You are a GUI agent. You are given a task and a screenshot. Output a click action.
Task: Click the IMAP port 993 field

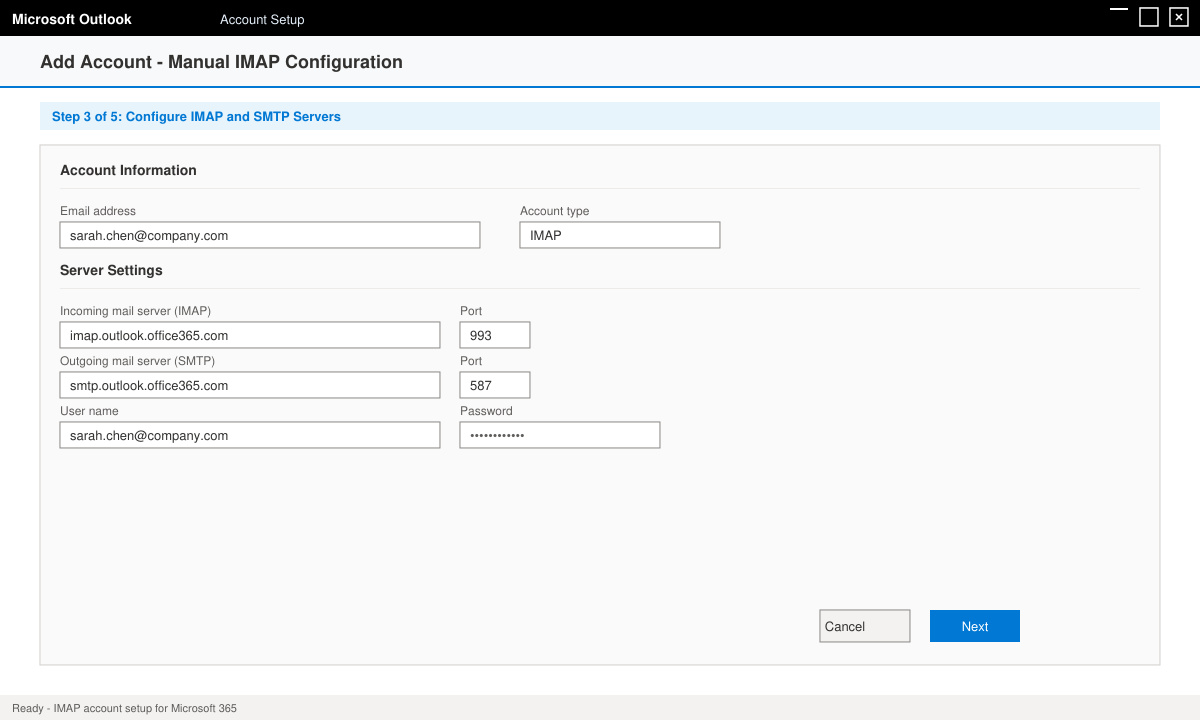point(495,335)
